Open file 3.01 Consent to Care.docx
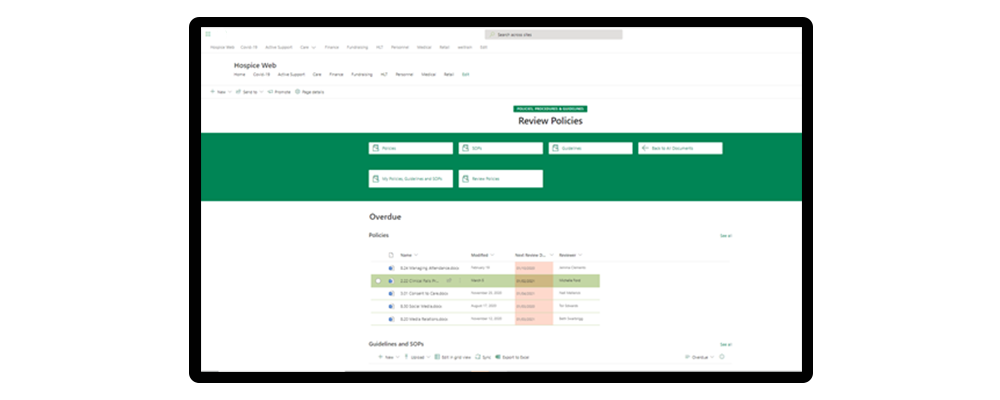Viewport: 1000px width, 400px height. (424, 293)
